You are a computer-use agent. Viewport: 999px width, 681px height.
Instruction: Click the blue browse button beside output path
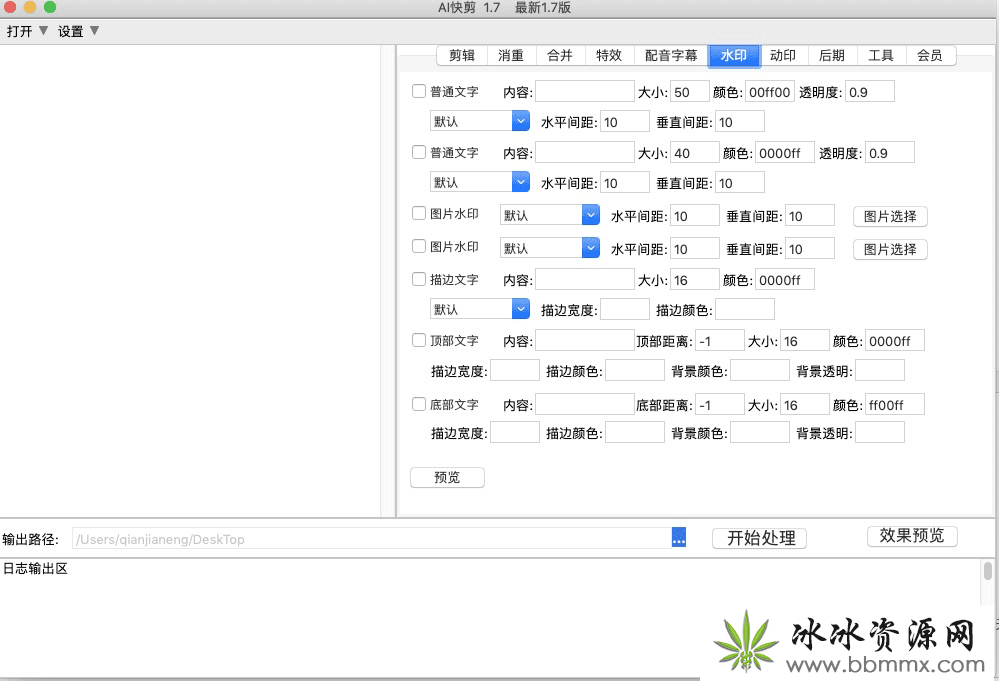coord(679,539)
